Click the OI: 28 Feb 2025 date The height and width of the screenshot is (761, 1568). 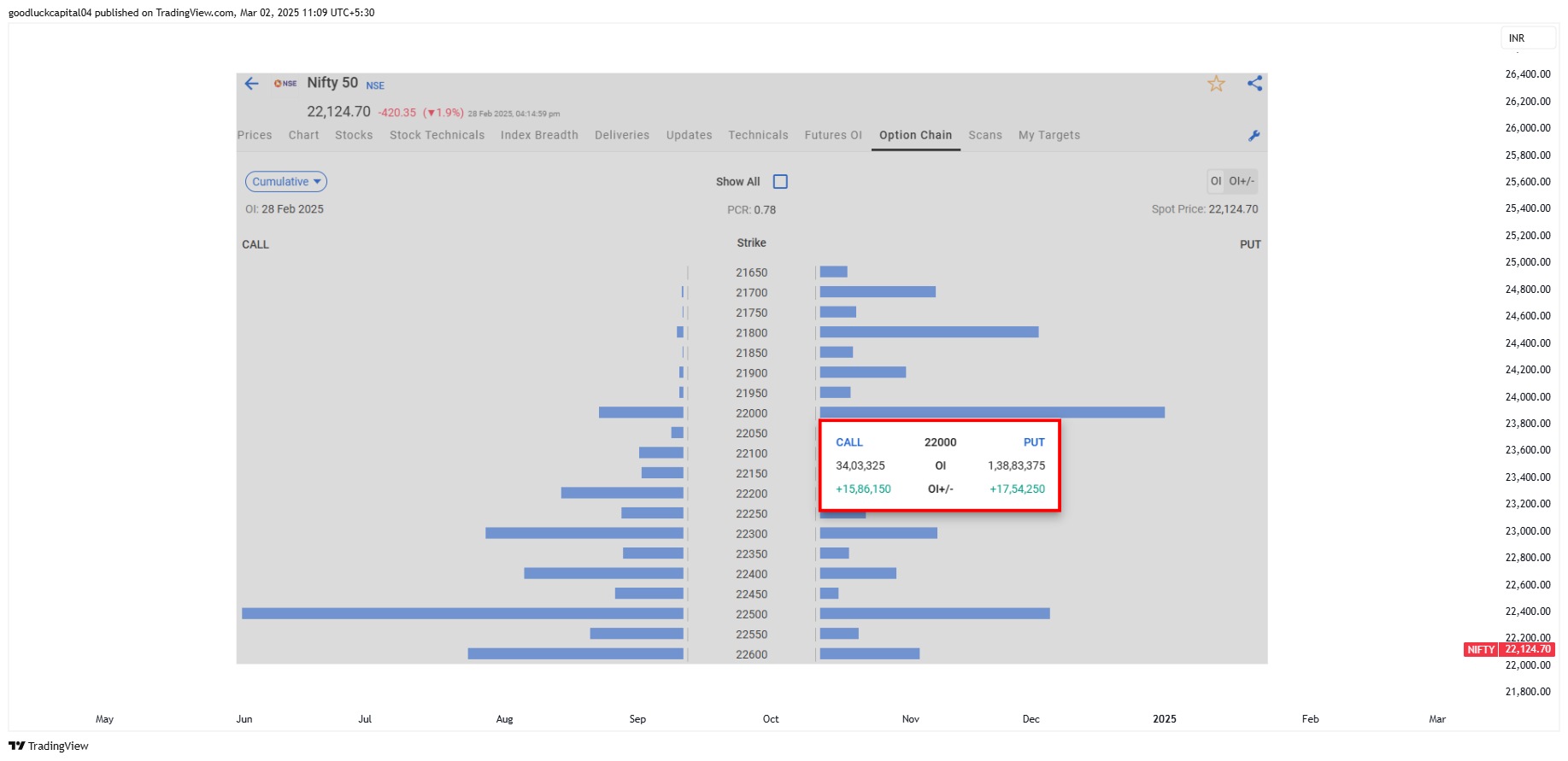[285, 209]
